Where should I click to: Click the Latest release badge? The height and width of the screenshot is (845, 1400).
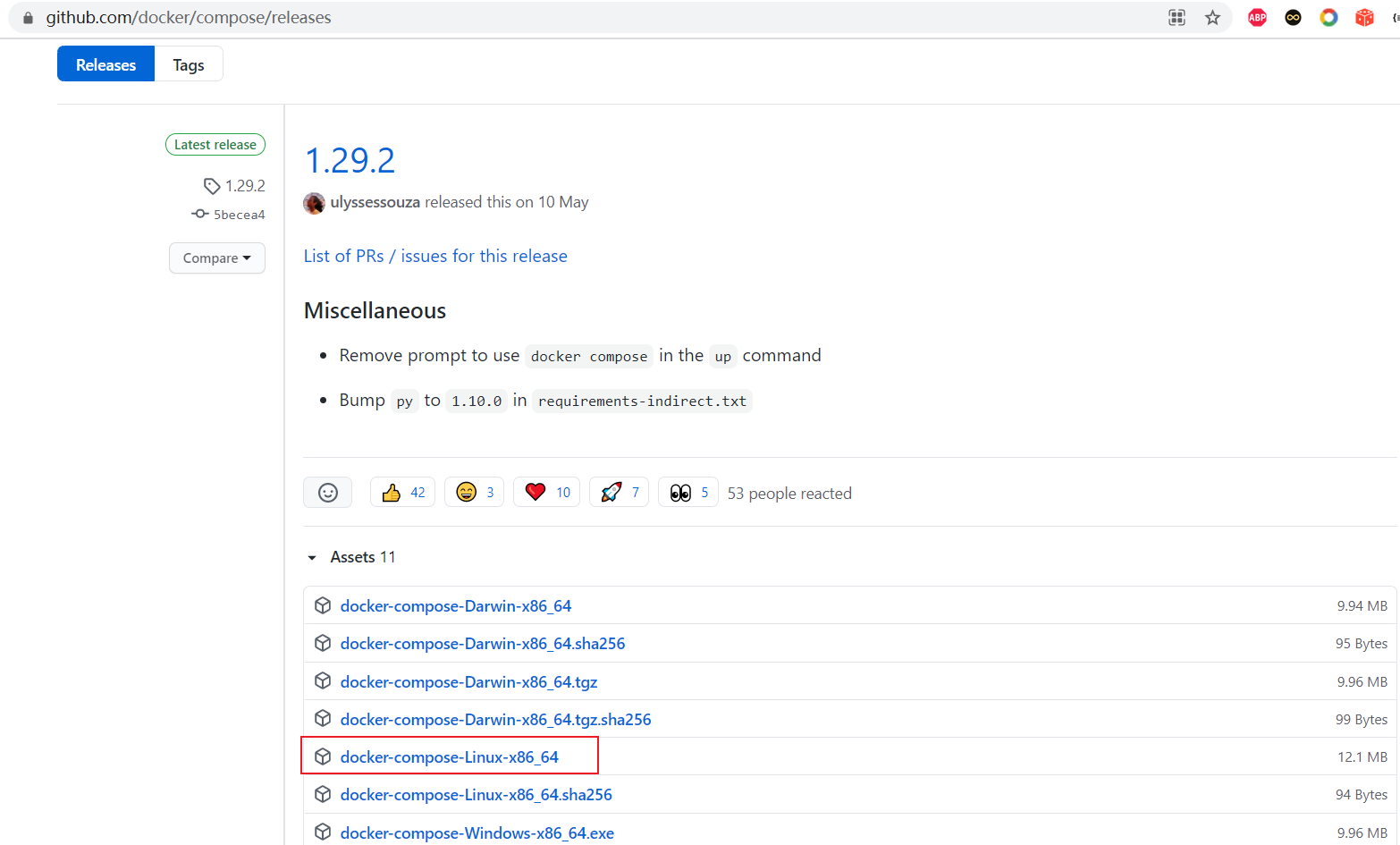coord(215,145)
